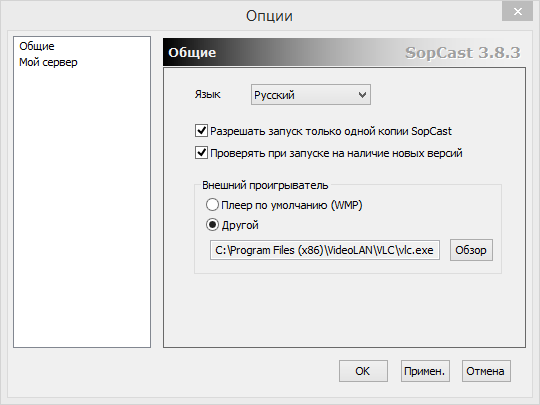
Task: Click the "Язык" field label
Action: [207, 94]
